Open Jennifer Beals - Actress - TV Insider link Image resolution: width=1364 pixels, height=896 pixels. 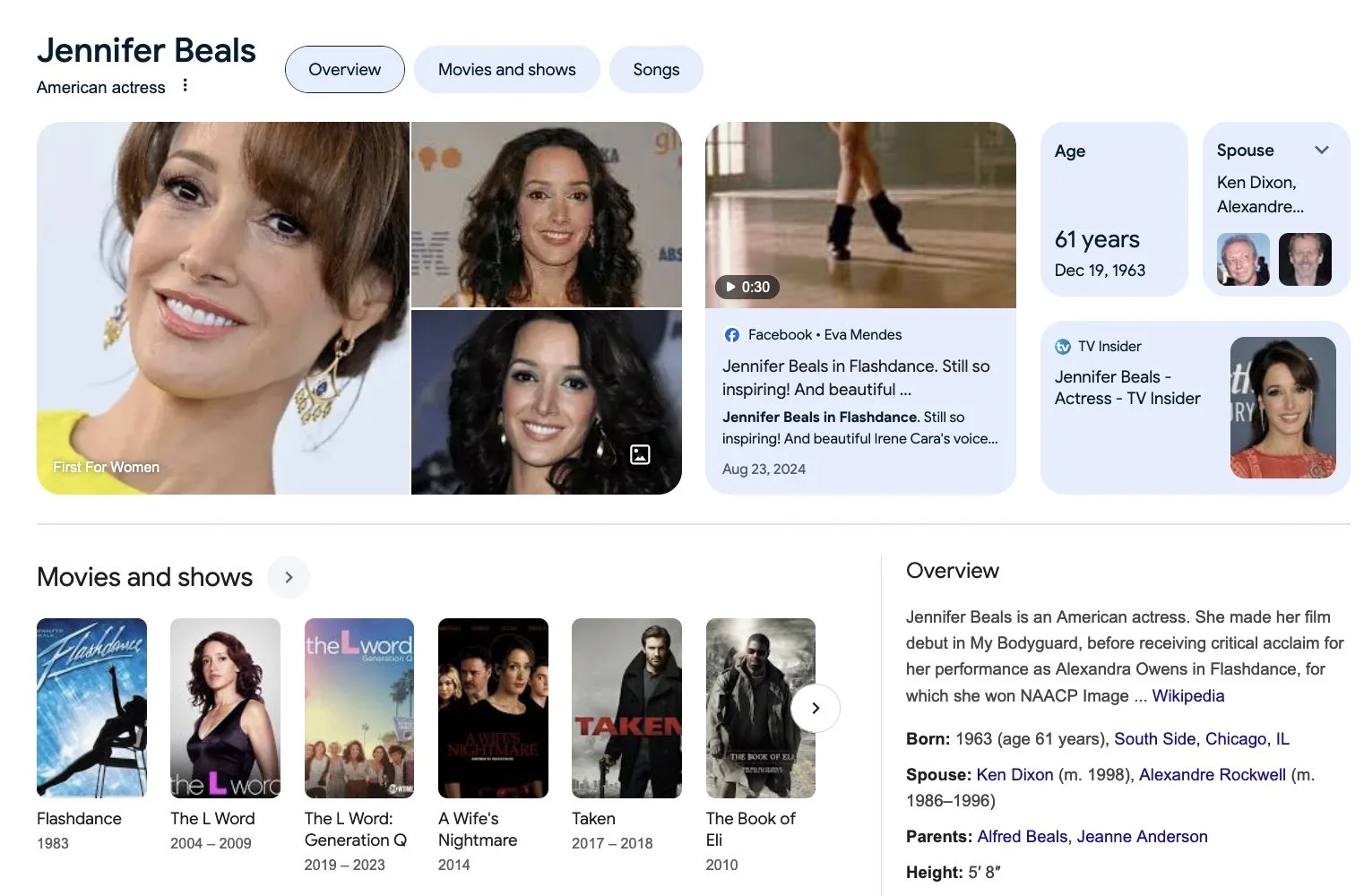[x=1127, y=387]
